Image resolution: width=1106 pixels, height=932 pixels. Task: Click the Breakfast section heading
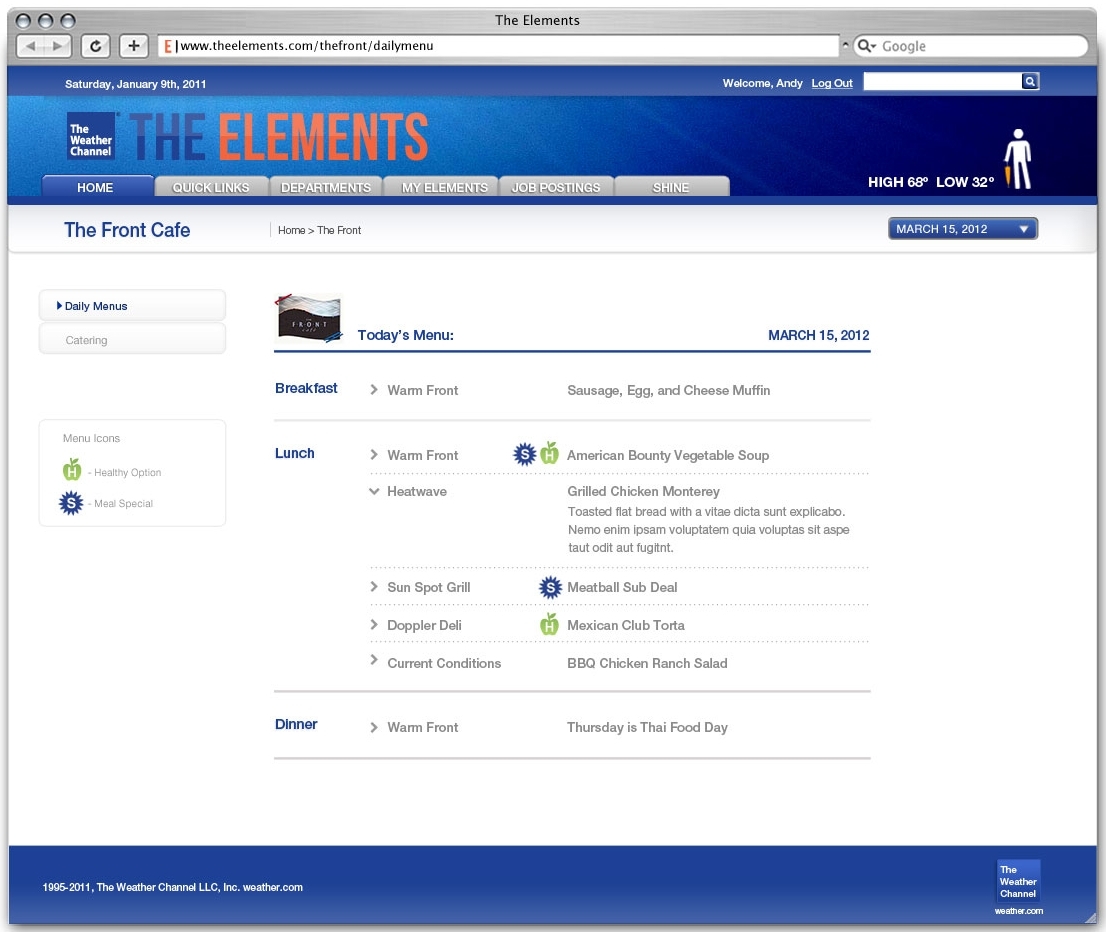(306, 388)
